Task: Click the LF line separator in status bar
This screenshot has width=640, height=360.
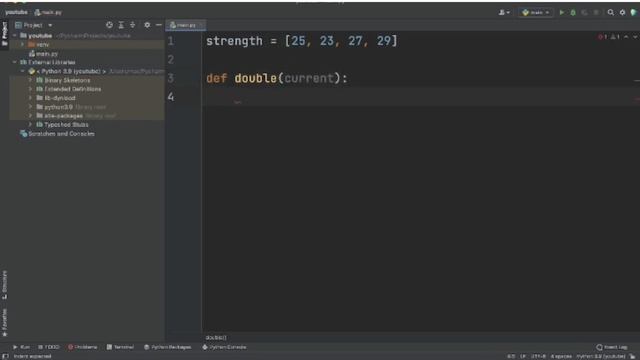Action: coord(523,356)
